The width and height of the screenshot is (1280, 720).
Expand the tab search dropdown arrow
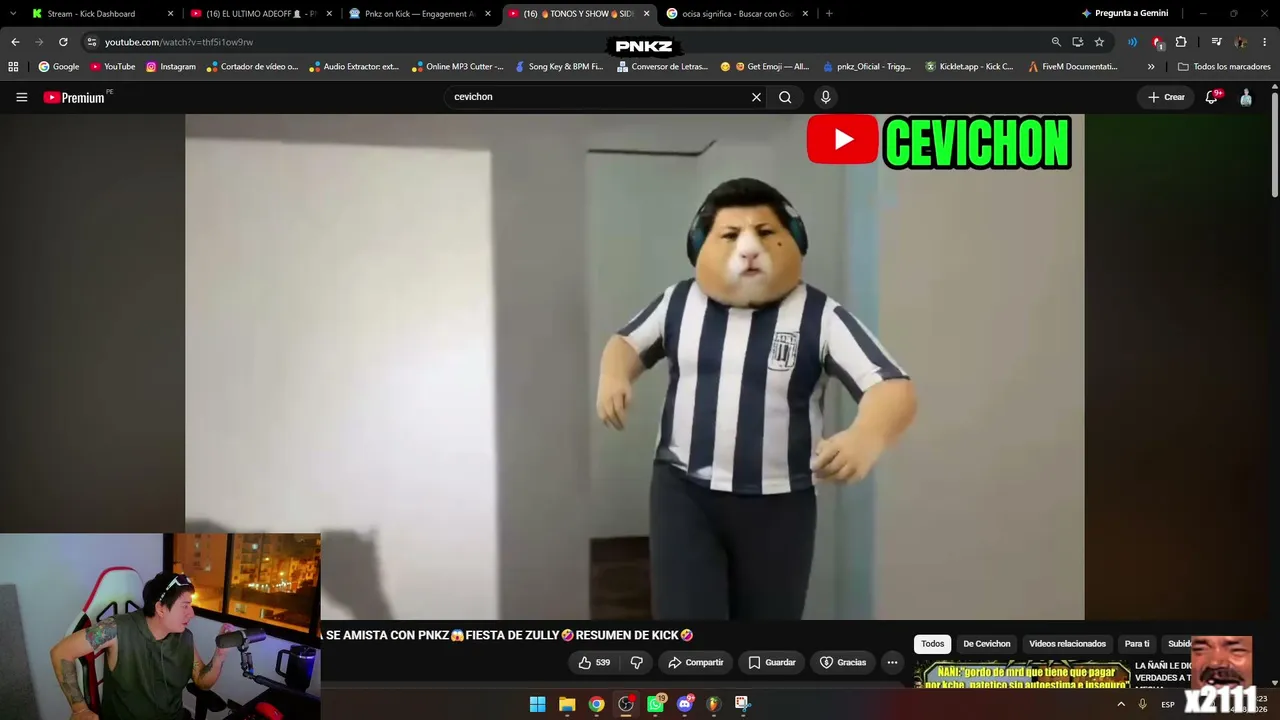12,14
